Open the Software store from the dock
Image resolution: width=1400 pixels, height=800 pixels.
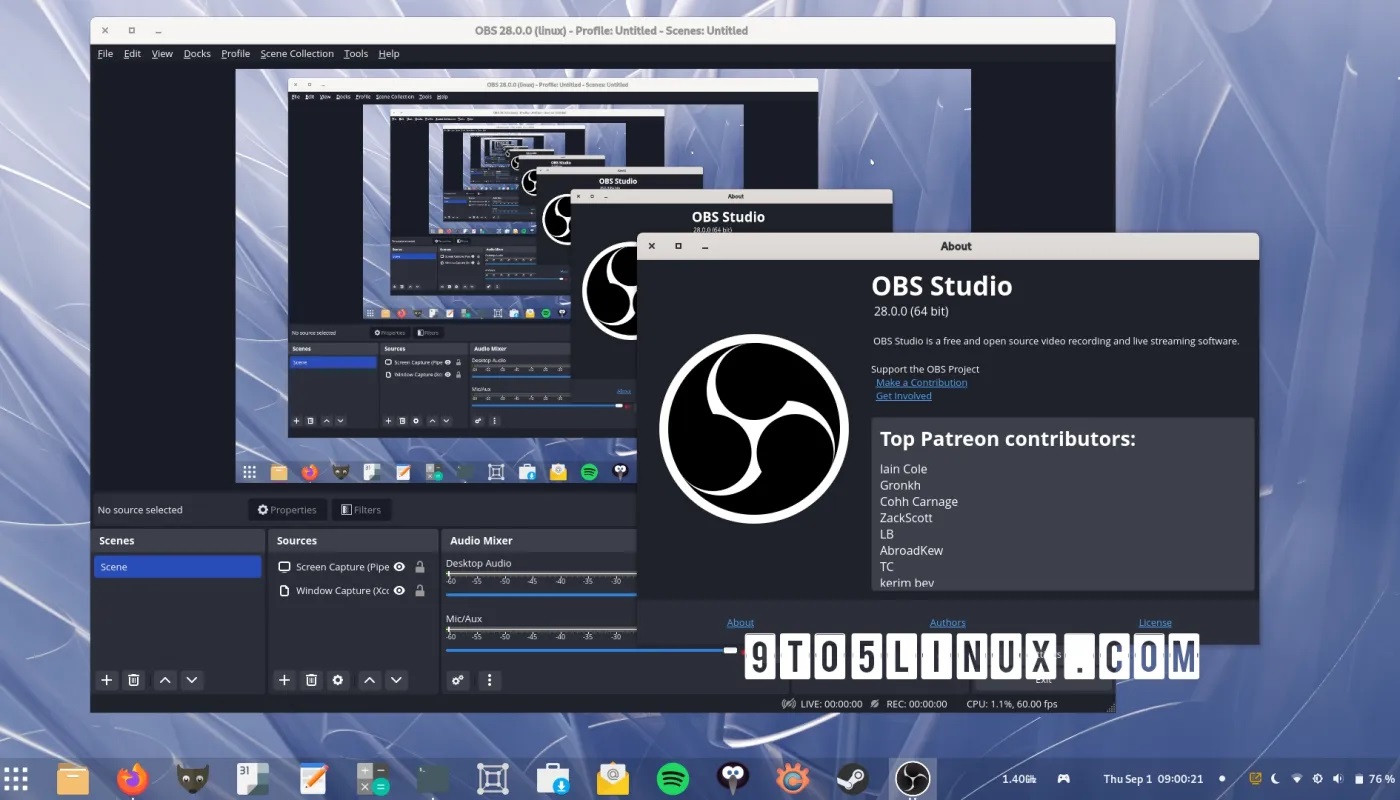pos(553,778)
